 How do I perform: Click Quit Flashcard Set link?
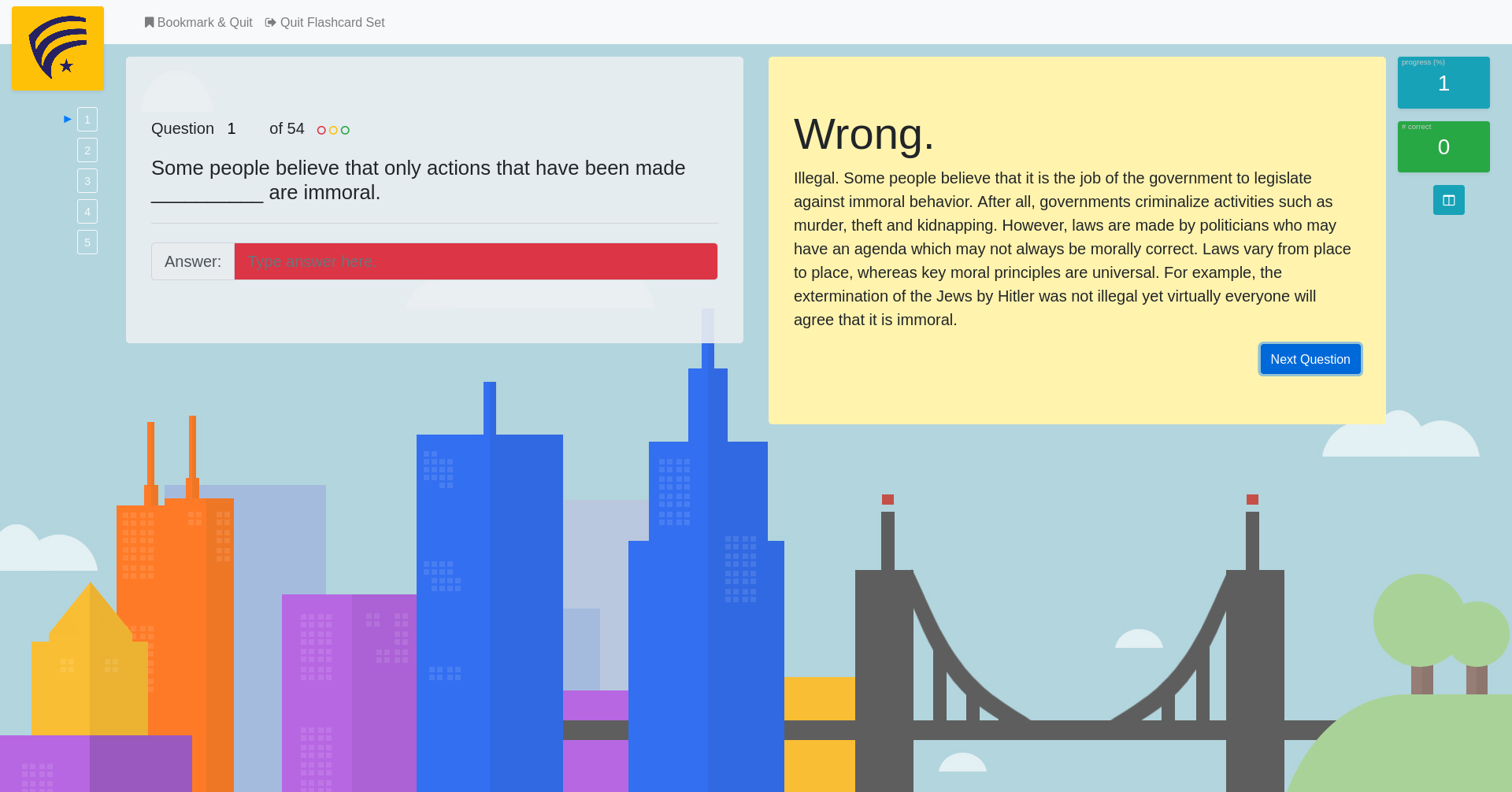pos(325,22)
